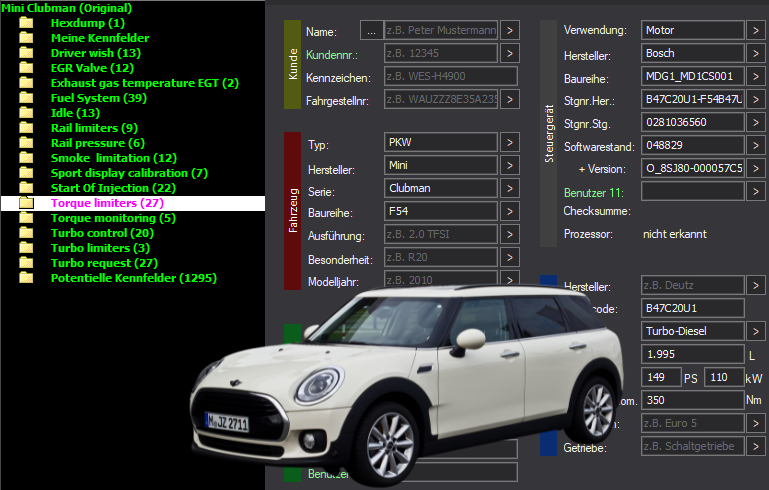Open the Sport display calibration folder icon
This screenshot has height=490, width=769.
[x=26, y=173]
